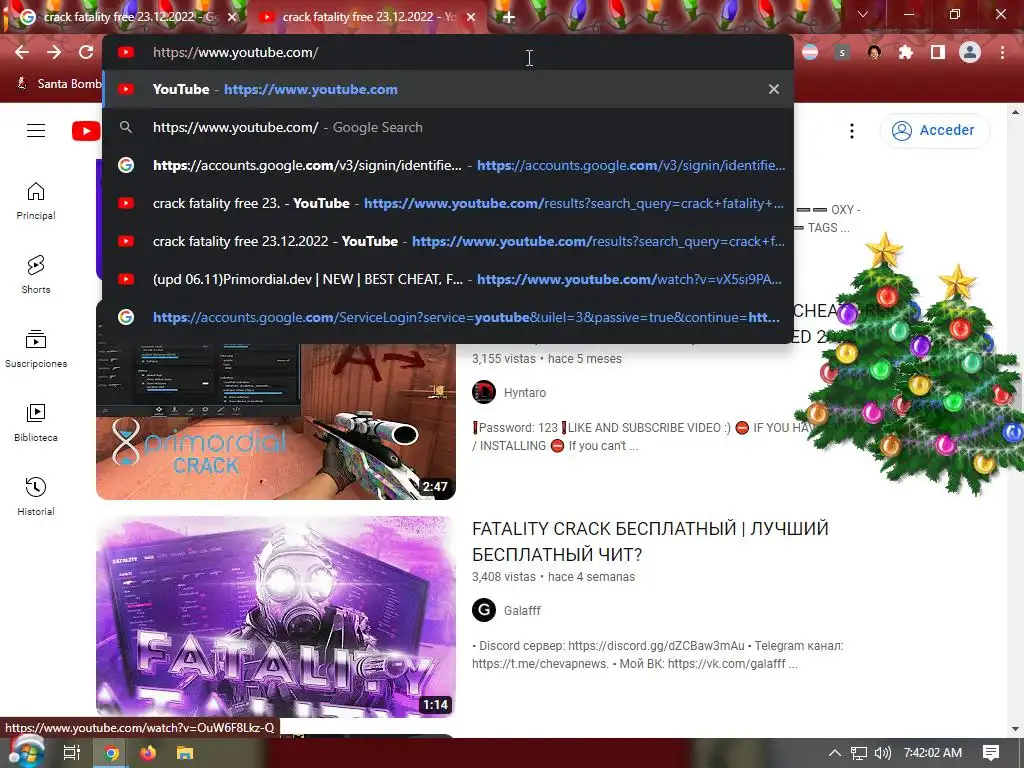Go to Principal home section
Image resolution: width=1024 pixels, height=768 pixels.
(36, 201)
